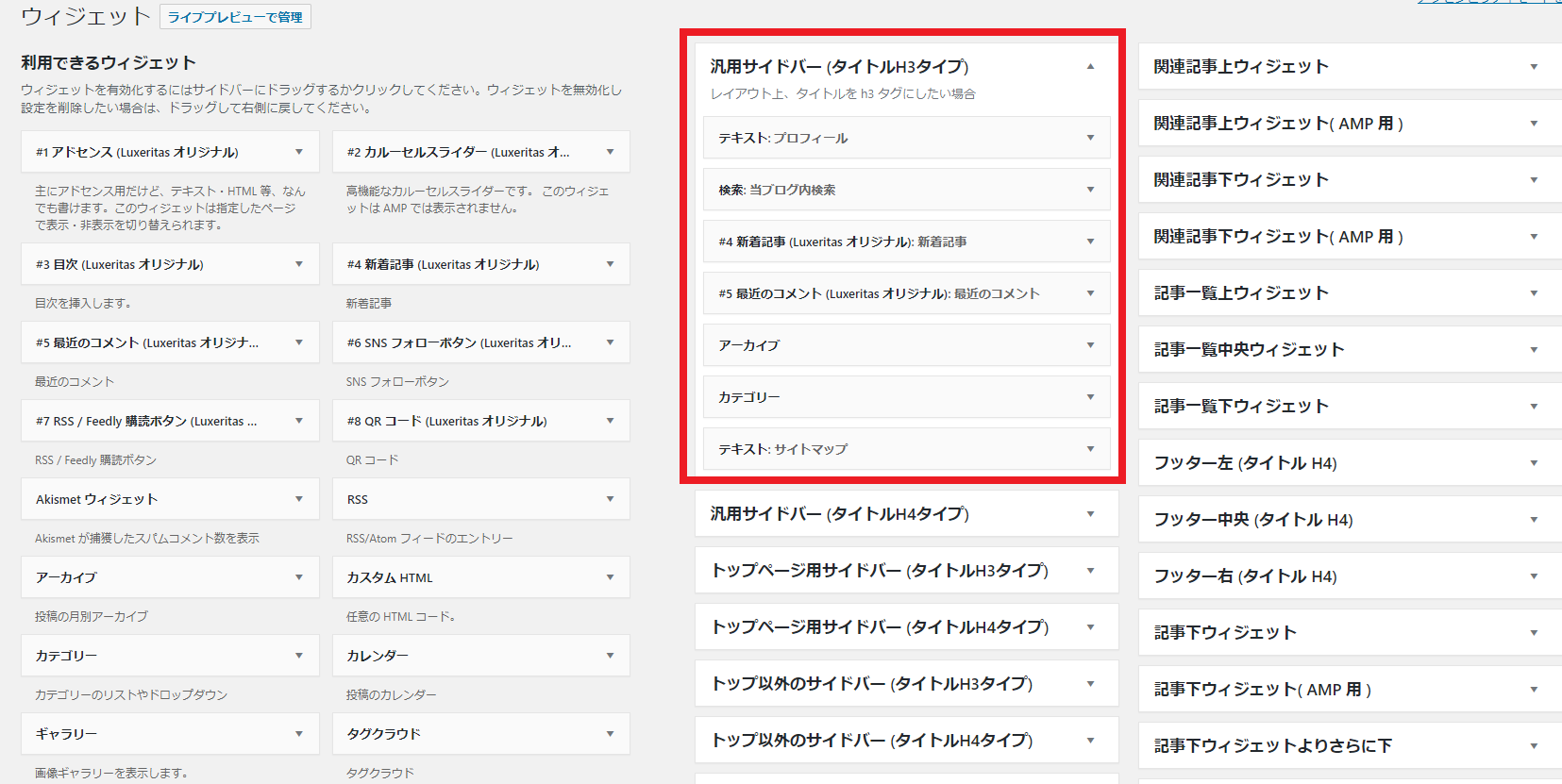Screen dimensions: 1562x784
Task: Select the #8 QR コード widget
Action: 446,421
